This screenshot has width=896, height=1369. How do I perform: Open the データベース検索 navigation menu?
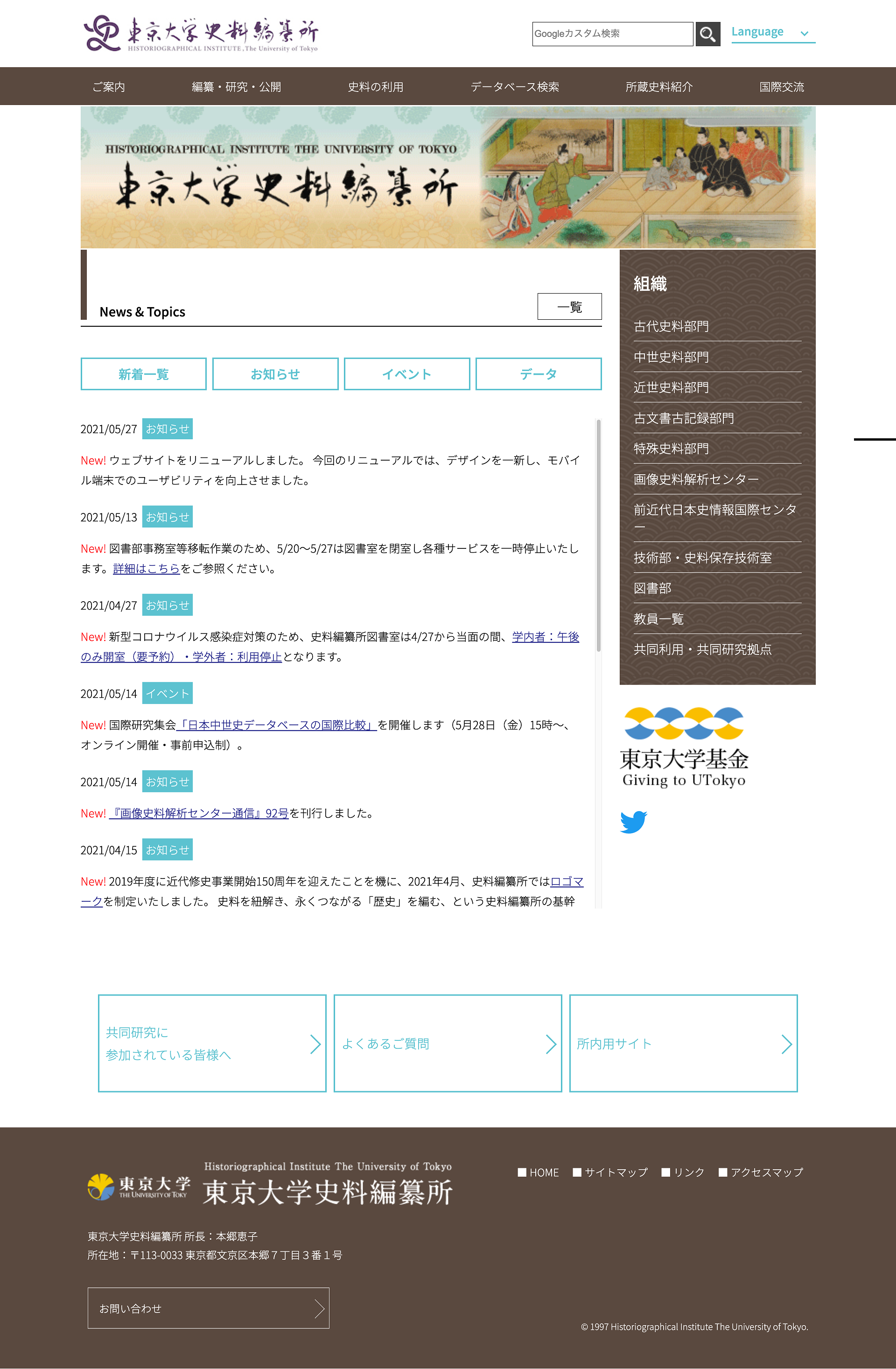515,87
